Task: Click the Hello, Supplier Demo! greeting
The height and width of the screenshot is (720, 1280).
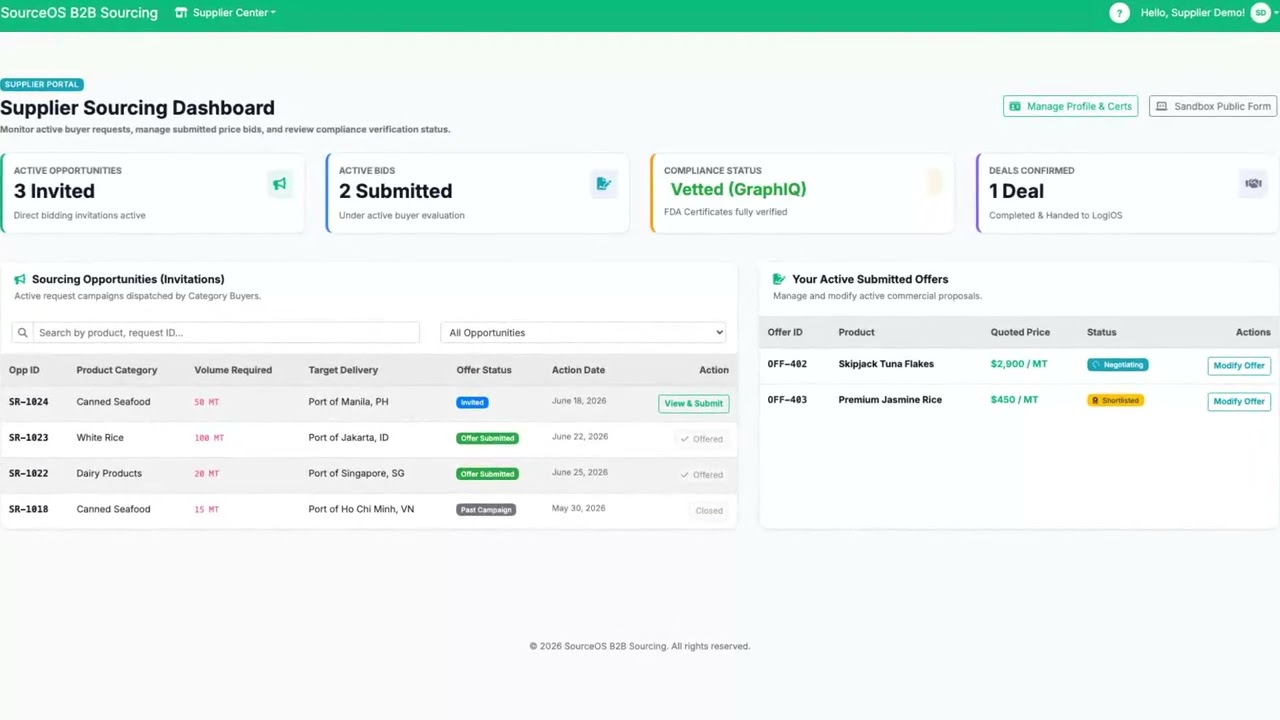Action: (x=1192, y=13)
